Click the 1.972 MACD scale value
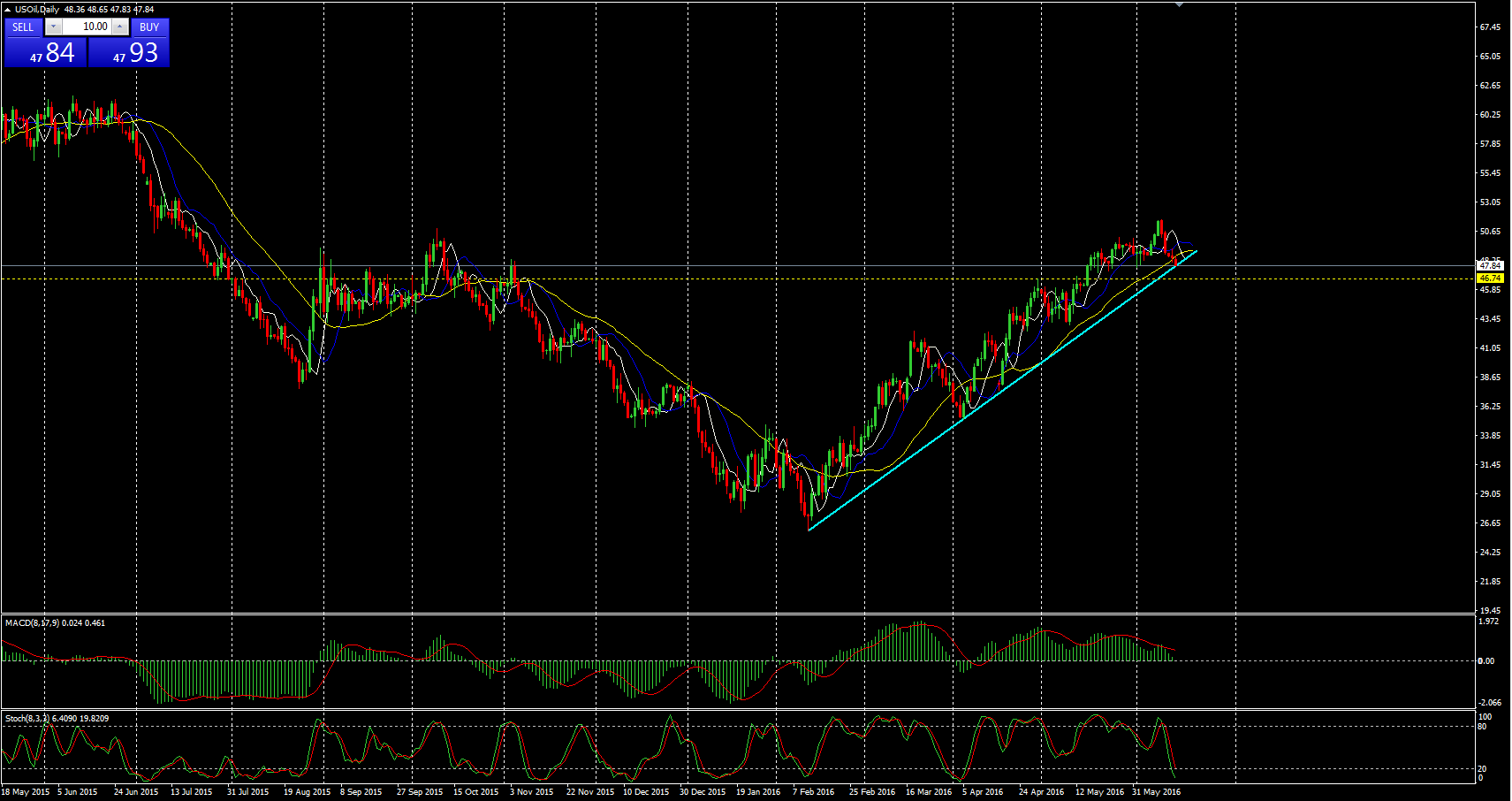This screenshot has height=801, width=1512. click(x=1488, y=622)
